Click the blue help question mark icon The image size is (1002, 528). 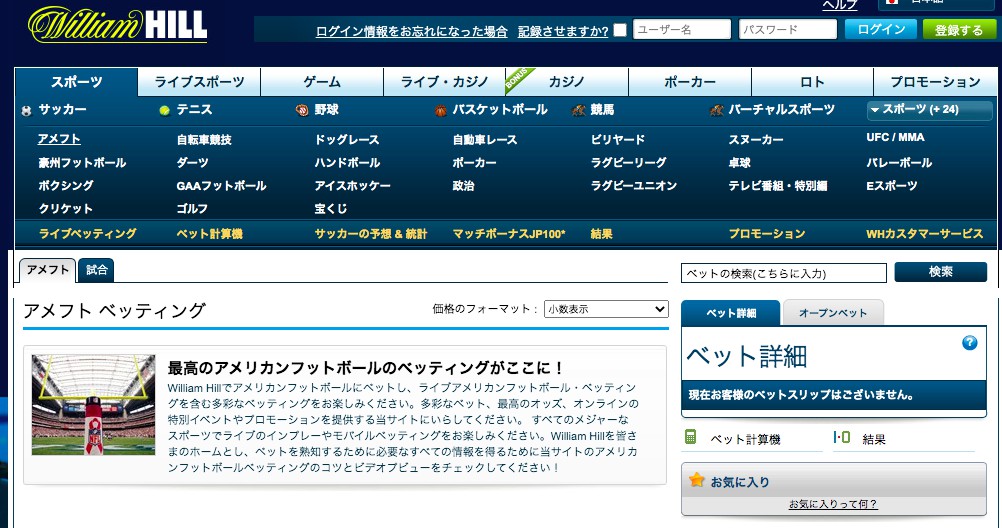click(969, 343)
